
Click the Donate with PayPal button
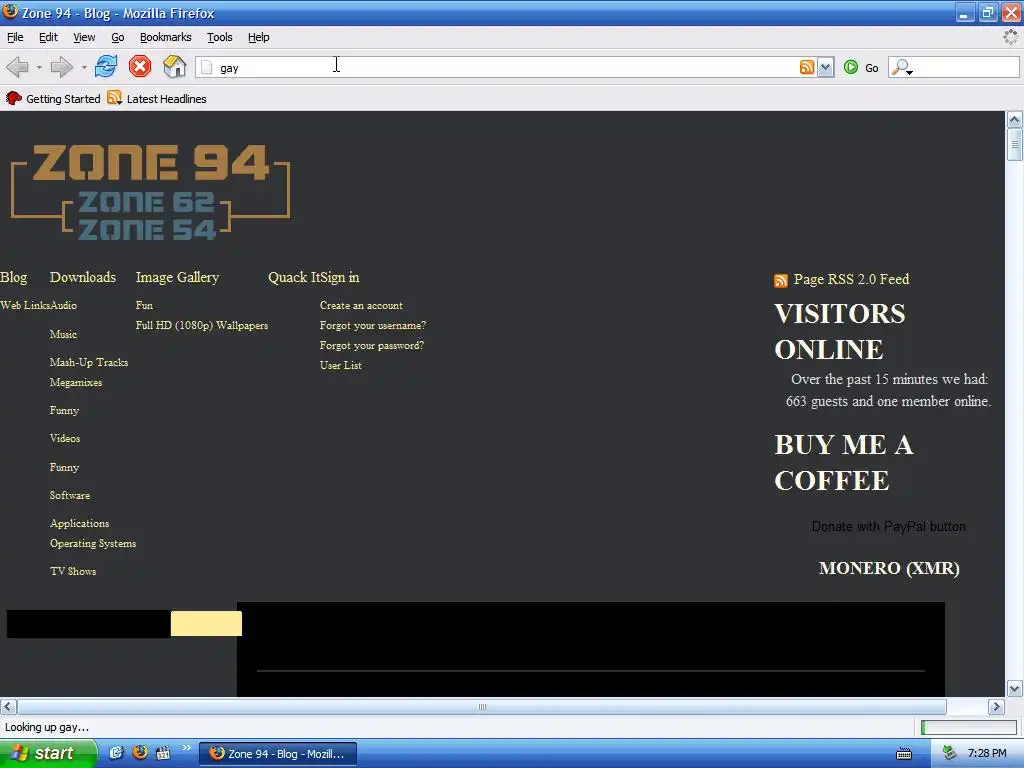[x=888, y=526]
